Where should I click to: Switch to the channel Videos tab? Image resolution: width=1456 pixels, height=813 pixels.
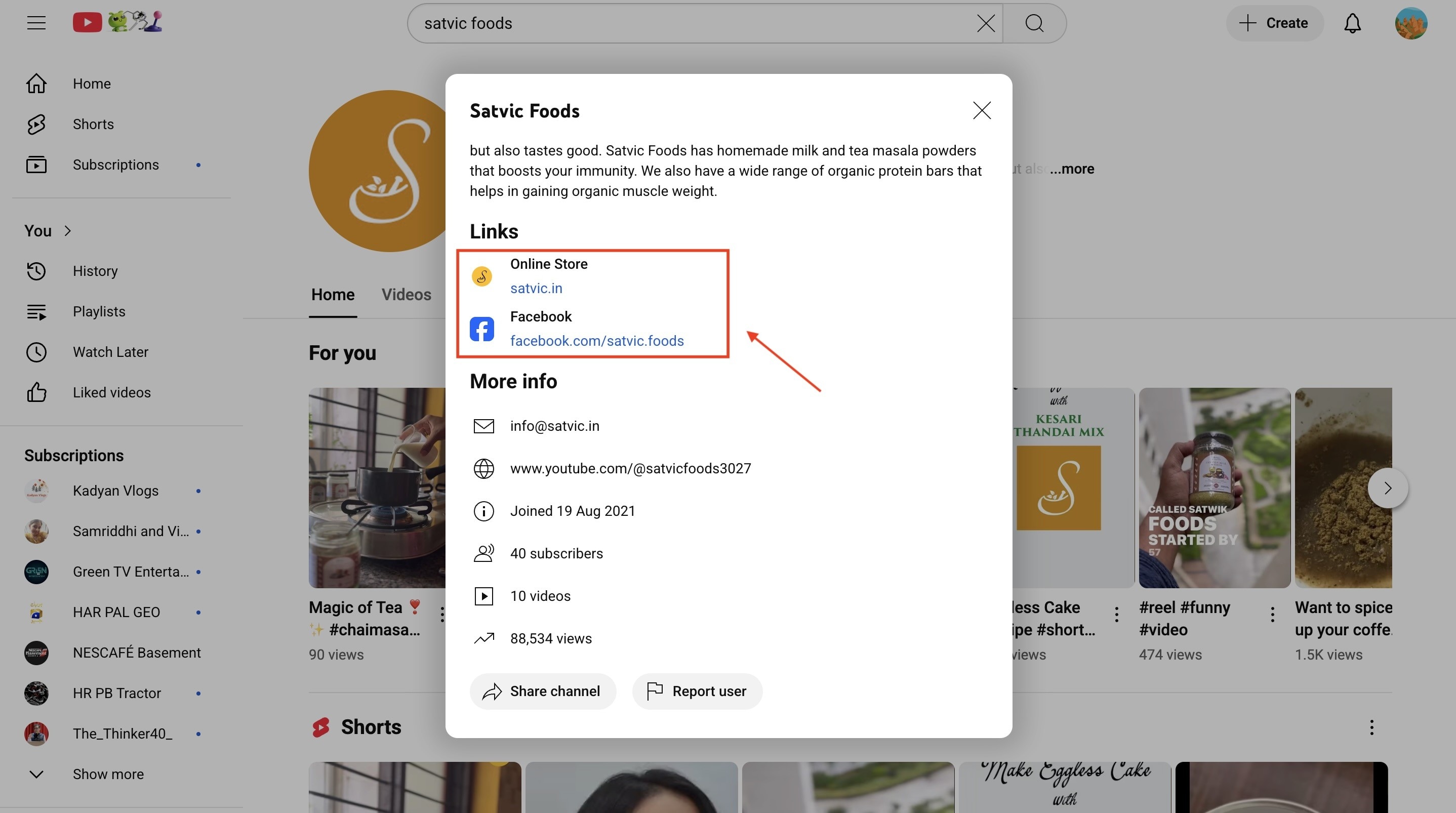407,295
